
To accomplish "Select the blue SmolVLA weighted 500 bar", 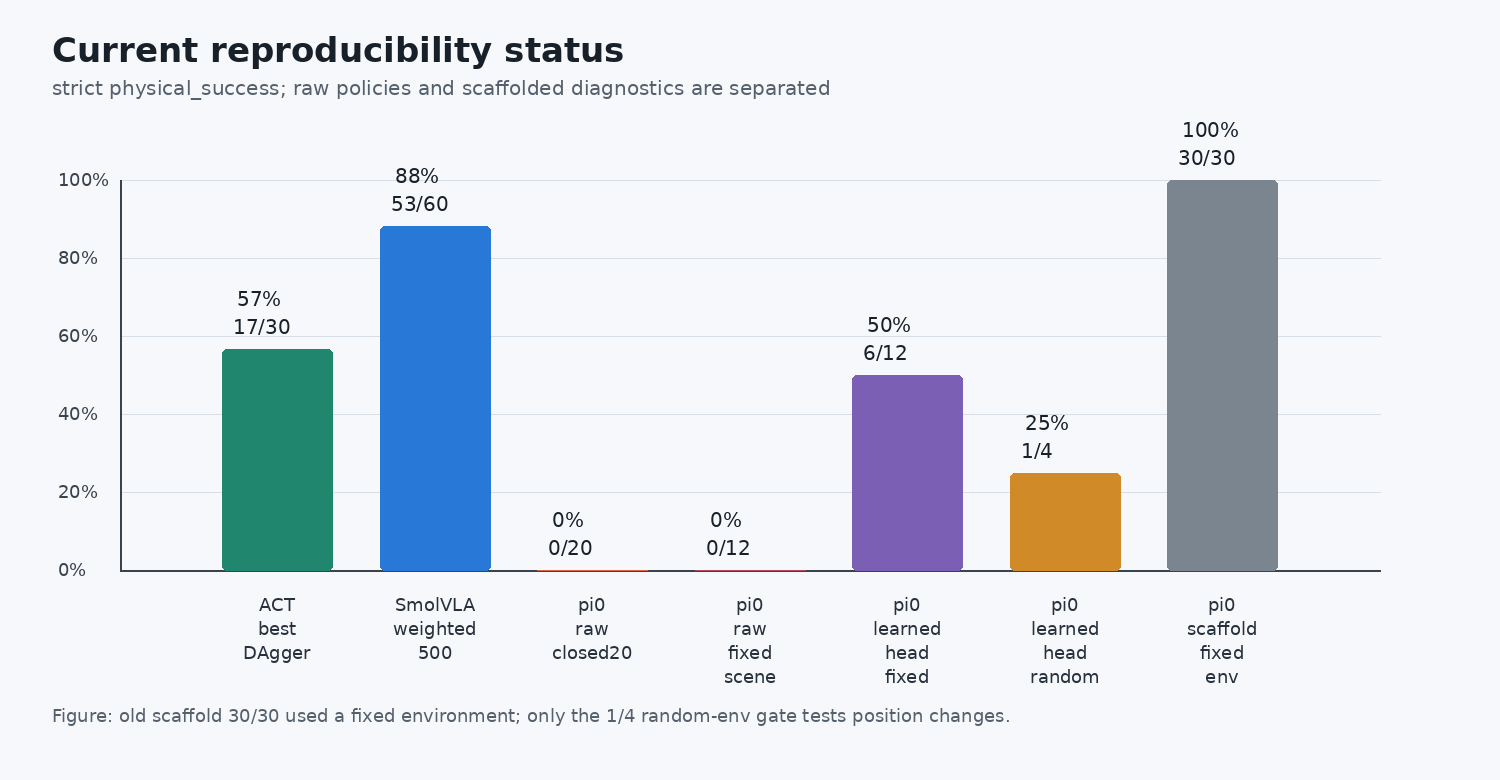I will coord(435,399).
